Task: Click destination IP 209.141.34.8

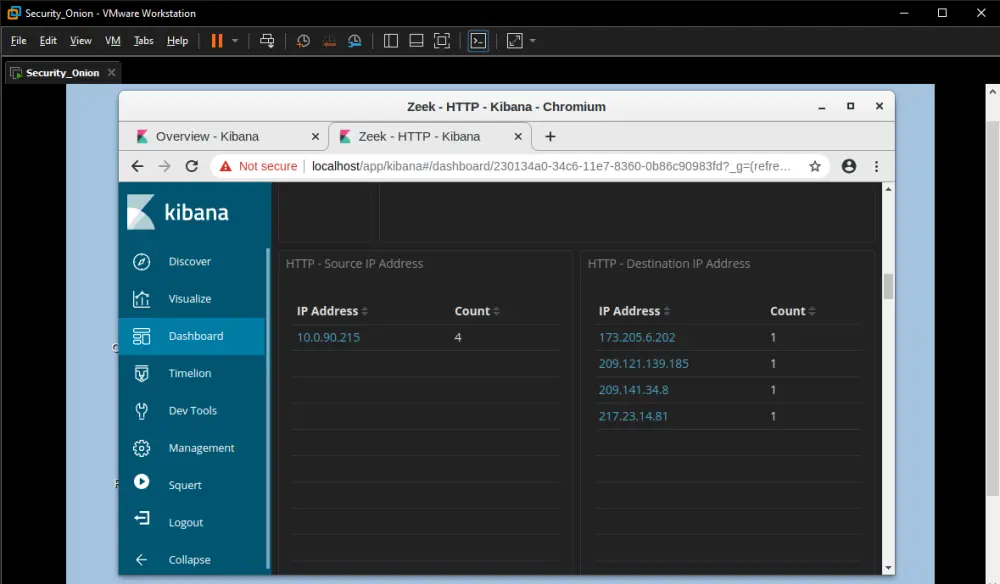Action: coord(633,390)
